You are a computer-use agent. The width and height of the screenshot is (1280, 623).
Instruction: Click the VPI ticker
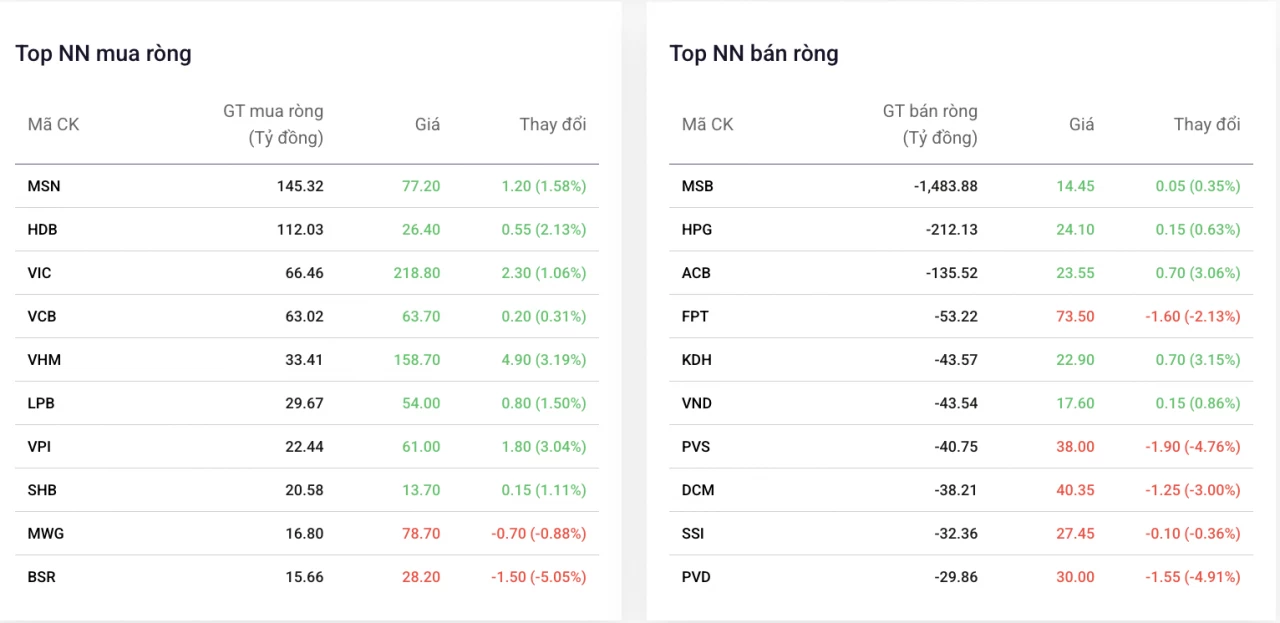pos(40,447)
